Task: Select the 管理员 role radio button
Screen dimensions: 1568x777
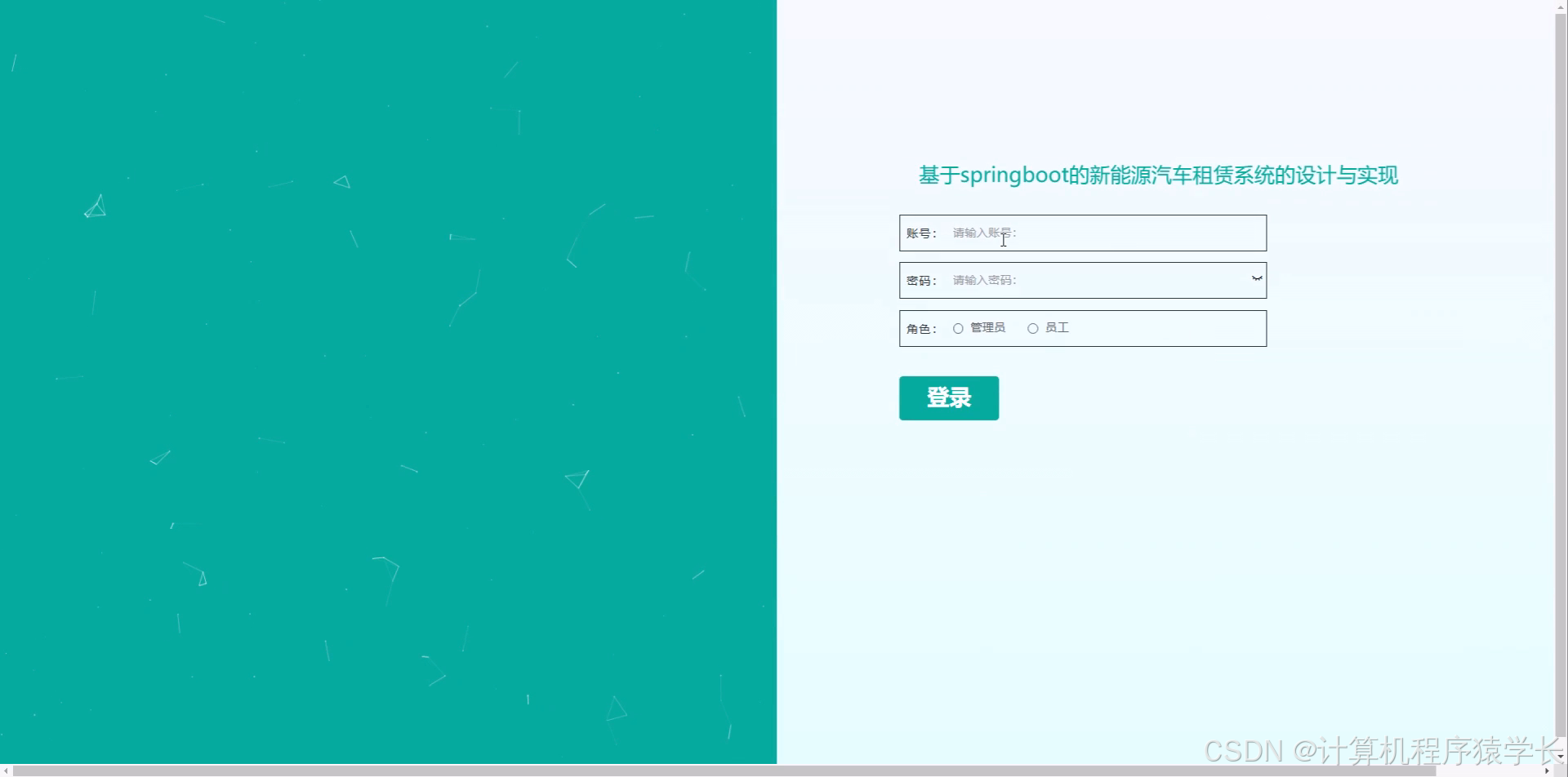Action: click(958, 327)
